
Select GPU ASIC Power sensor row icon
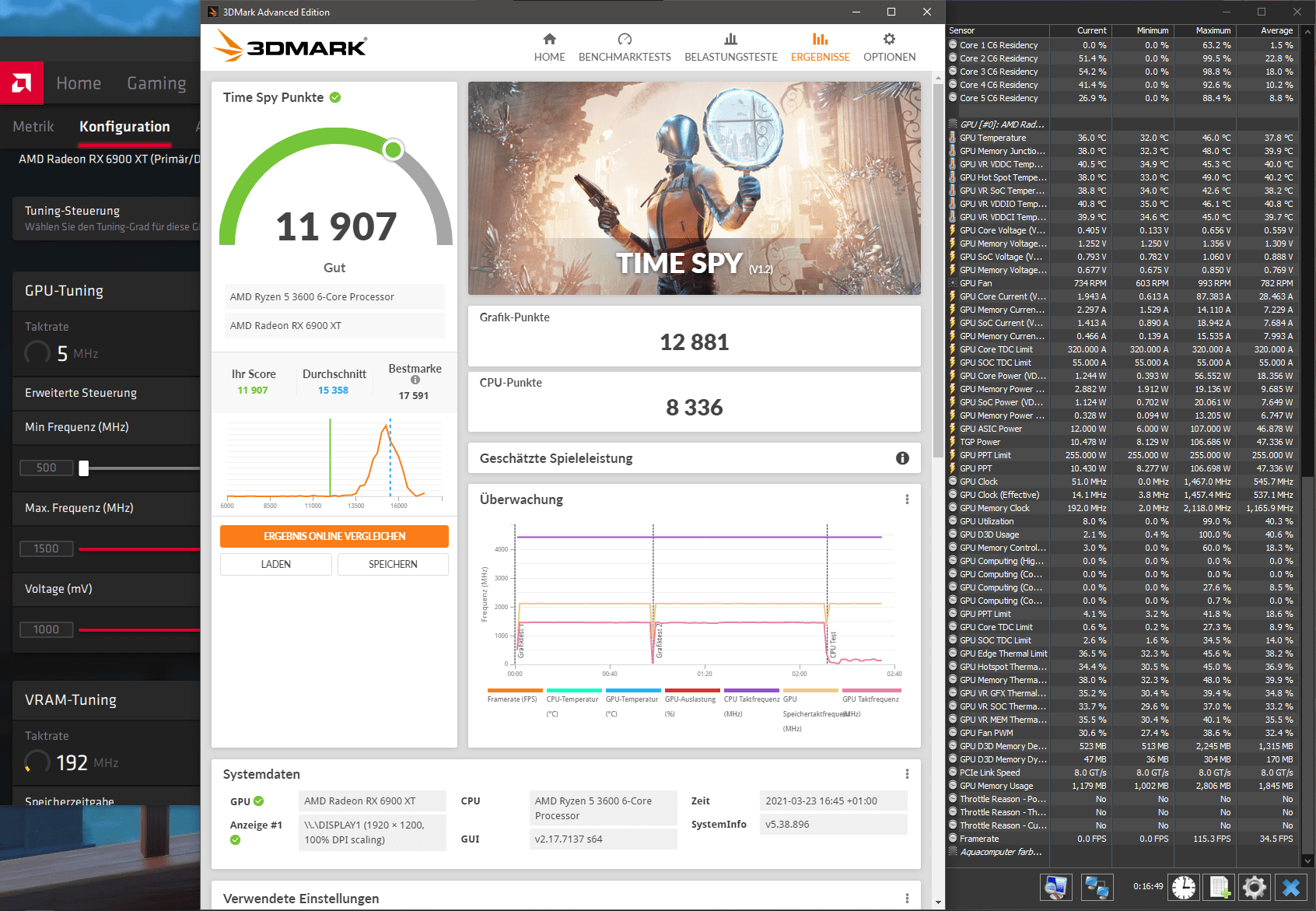pos(953,429)
